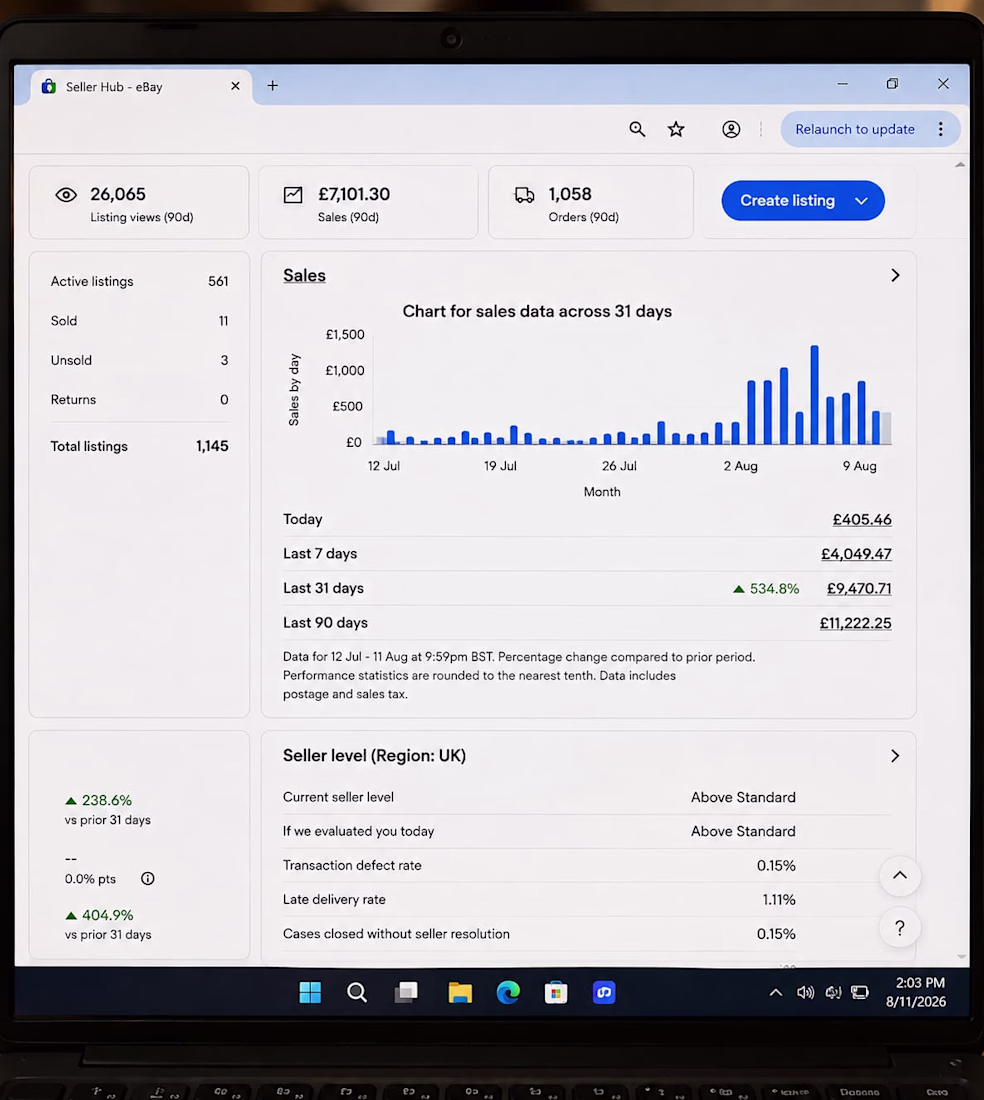This screenshot has width=984, height=1100.
Task: Open the help question mark button
Action: coord(900,928)
